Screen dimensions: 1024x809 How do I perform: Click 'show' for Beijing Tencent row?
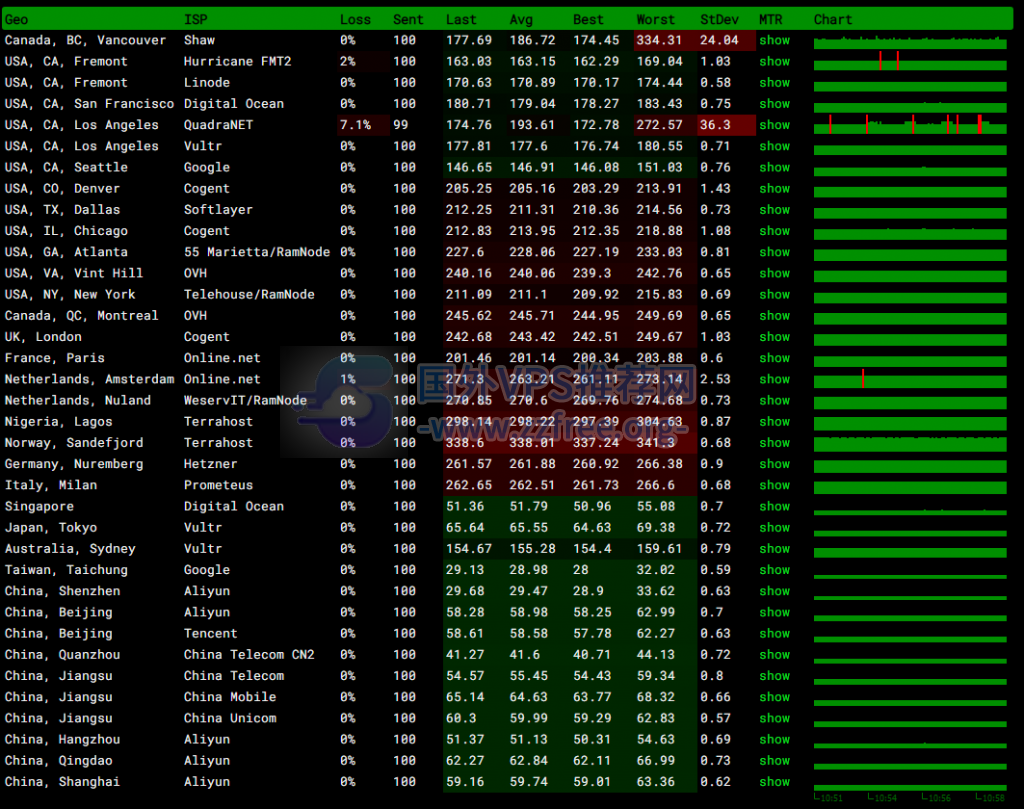tap(775, 634)
